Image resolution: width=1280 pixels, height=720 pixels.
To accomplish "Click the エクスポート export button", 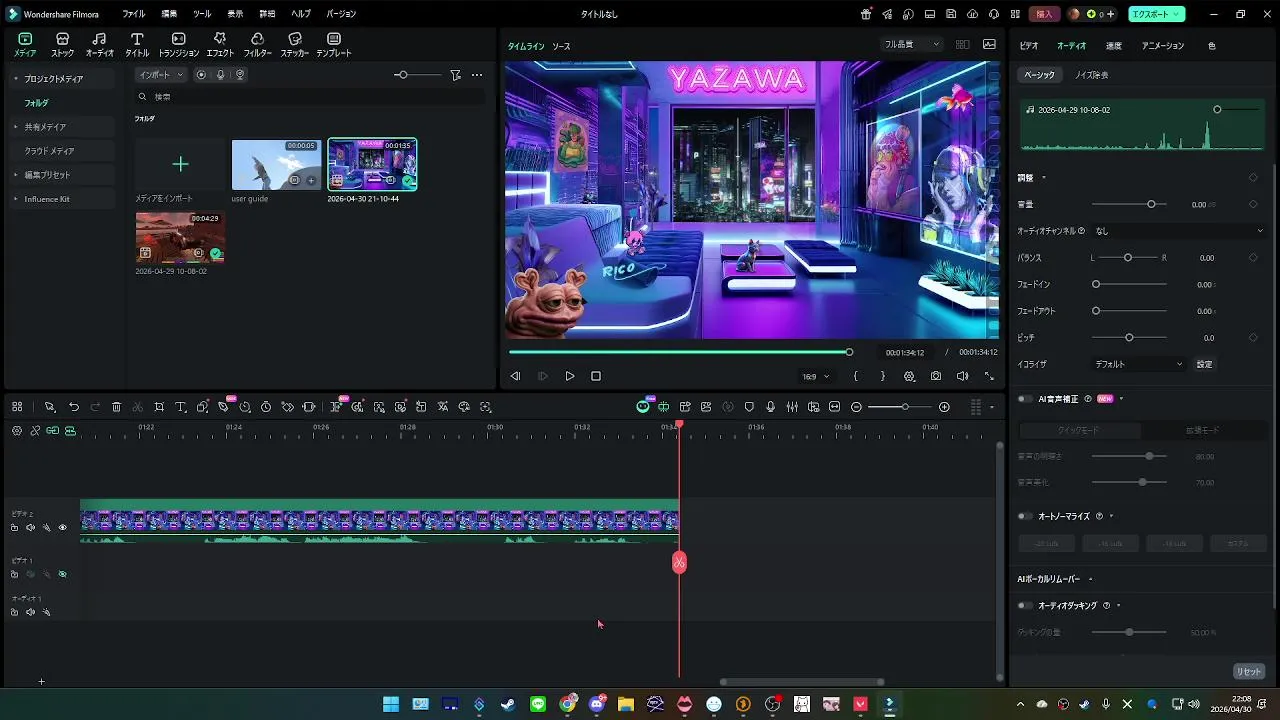I will pyautogui.click(x=1157, y=14).
